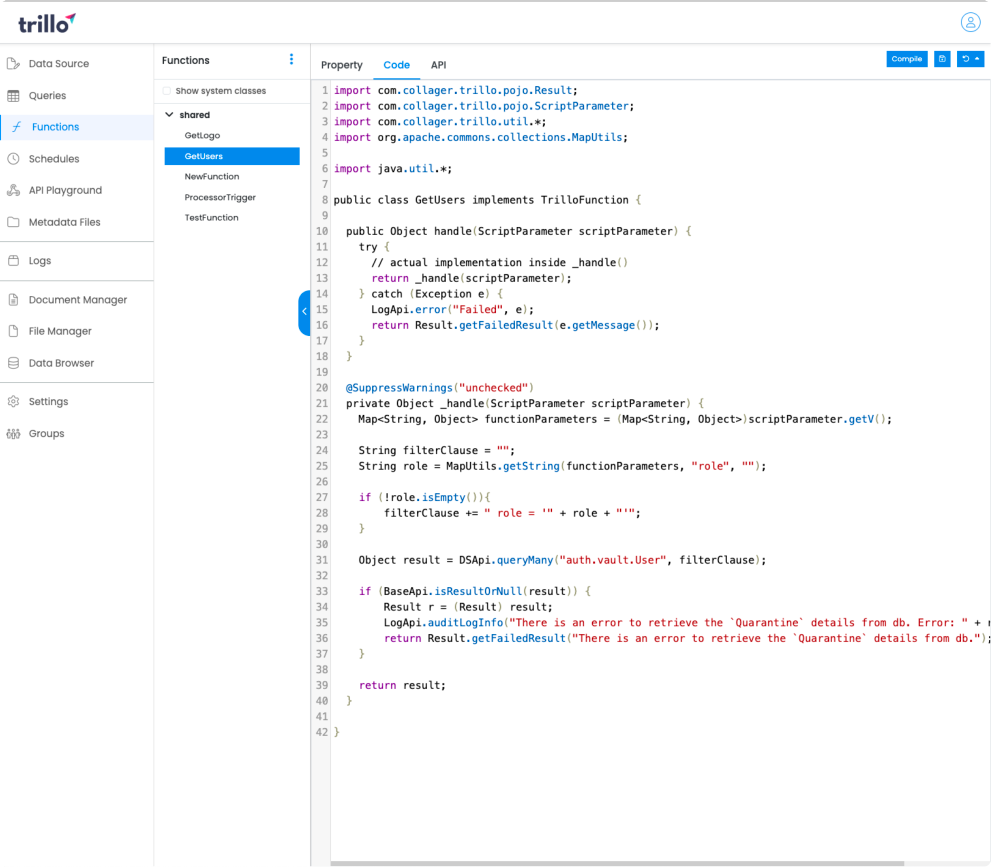Select the ProcessorTrigger function
The image size is (992, 868).
click(x=220, y=197)
